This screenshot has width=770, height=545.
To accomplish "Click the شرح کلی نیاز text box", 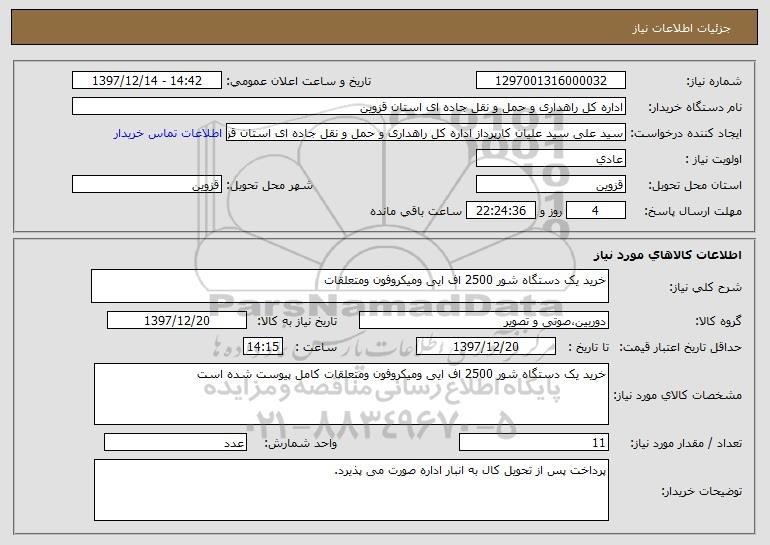I will [x=350, y=286].
